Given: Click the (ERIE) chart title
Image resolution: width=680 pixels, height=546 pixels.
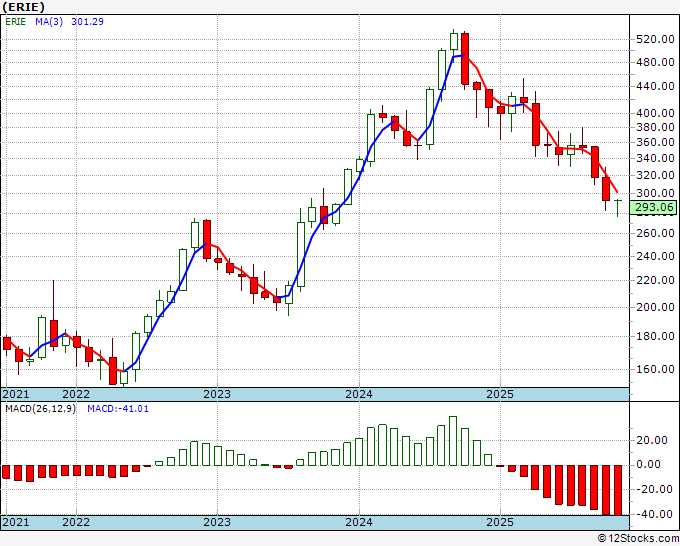Looking at the screenshot, I should (23, 7).
